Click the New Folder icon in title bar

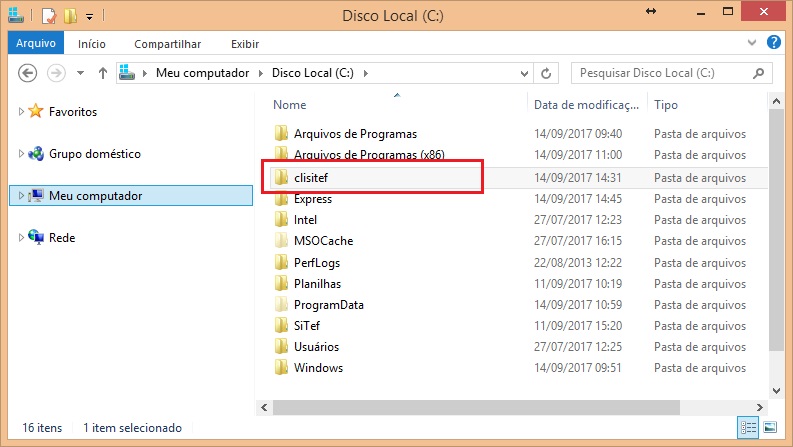(x=69, y=16)
